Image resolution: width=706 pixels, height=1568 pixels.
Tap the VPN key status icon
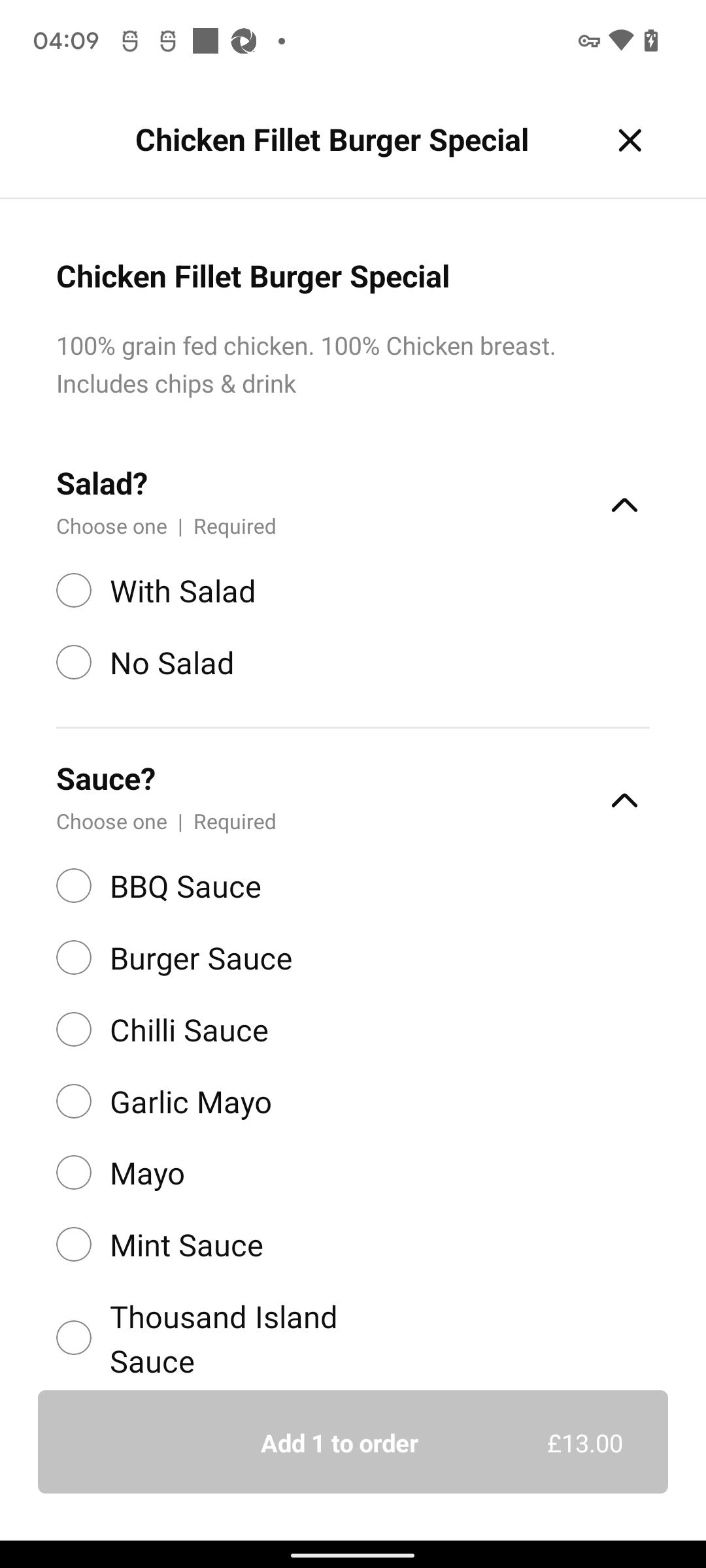tap(588, 41)
